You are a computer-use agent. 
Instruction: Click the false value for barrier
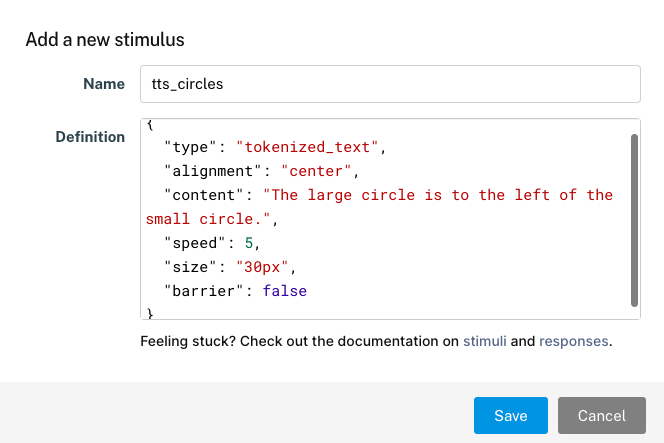[285, 291]
